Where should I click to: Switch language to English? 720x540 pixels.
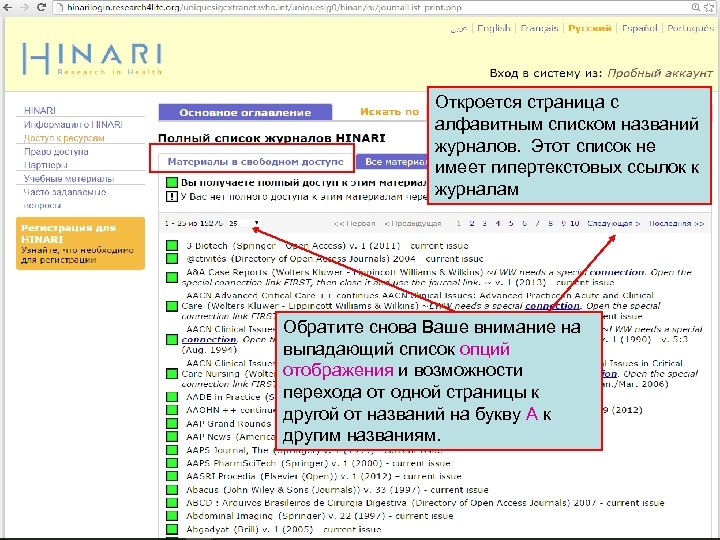pos(494,28)
